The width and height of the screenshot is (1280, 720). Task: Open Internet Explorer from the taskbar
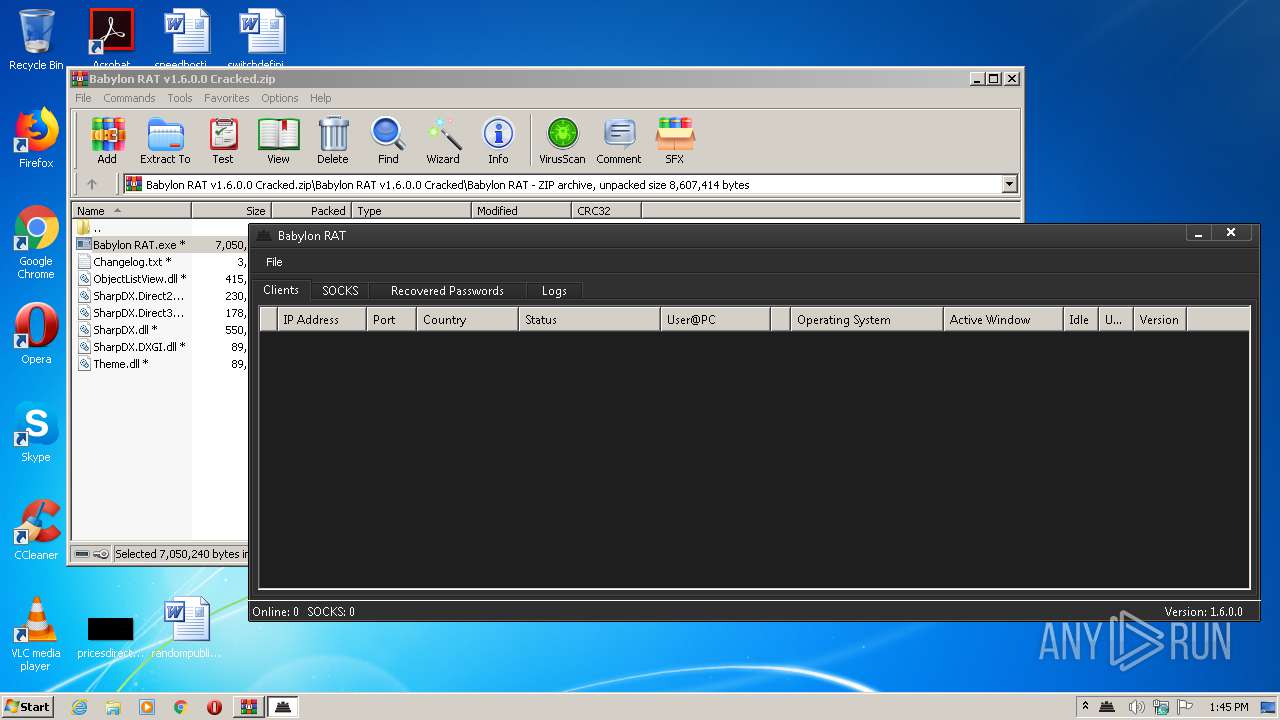tap(79, 707)
